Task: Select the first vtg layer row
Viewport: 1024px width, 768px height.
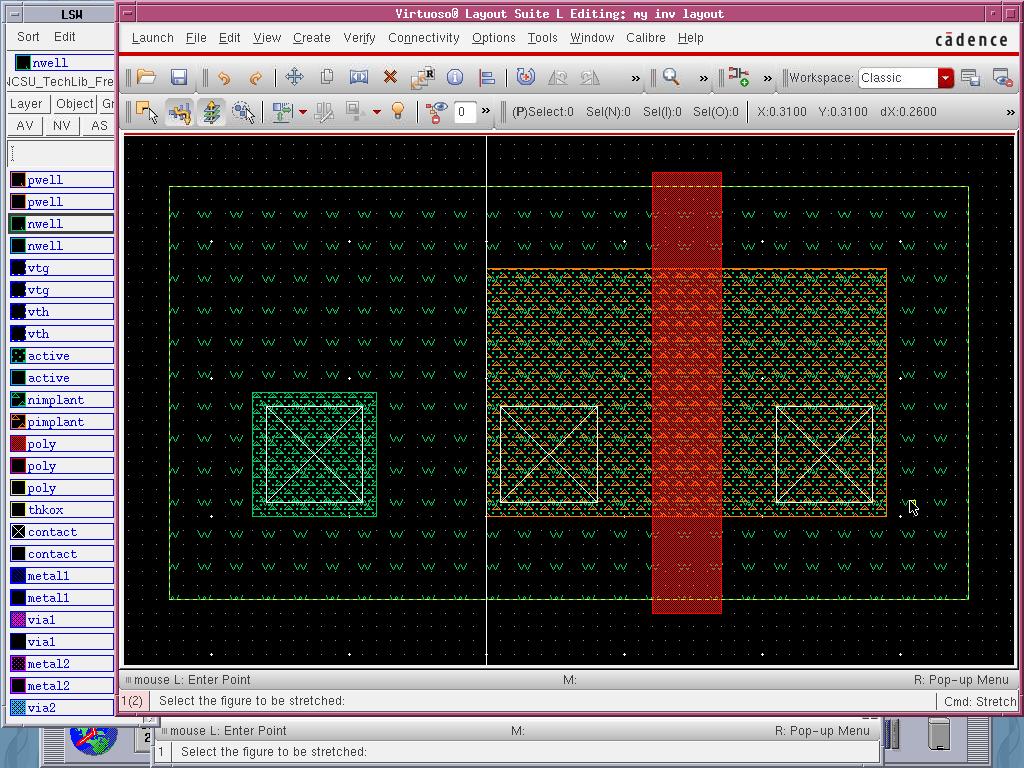Action: pyautogui.click(x=62, y=268)
